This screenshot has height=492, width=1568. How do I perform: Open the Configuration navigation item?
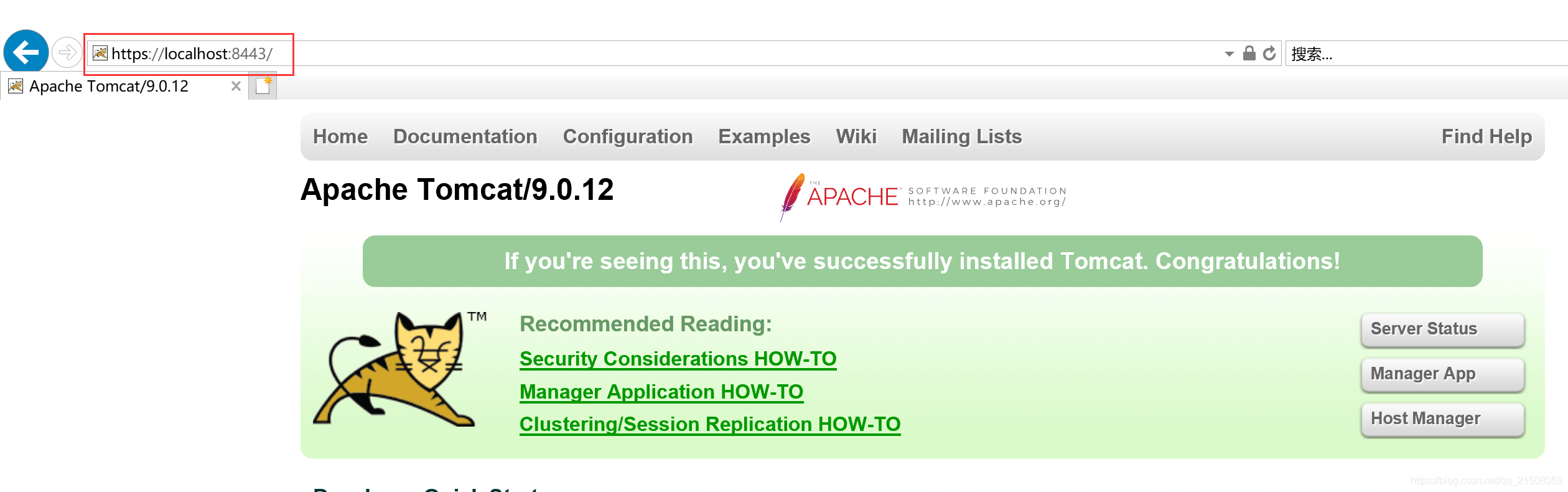(627, 136)
